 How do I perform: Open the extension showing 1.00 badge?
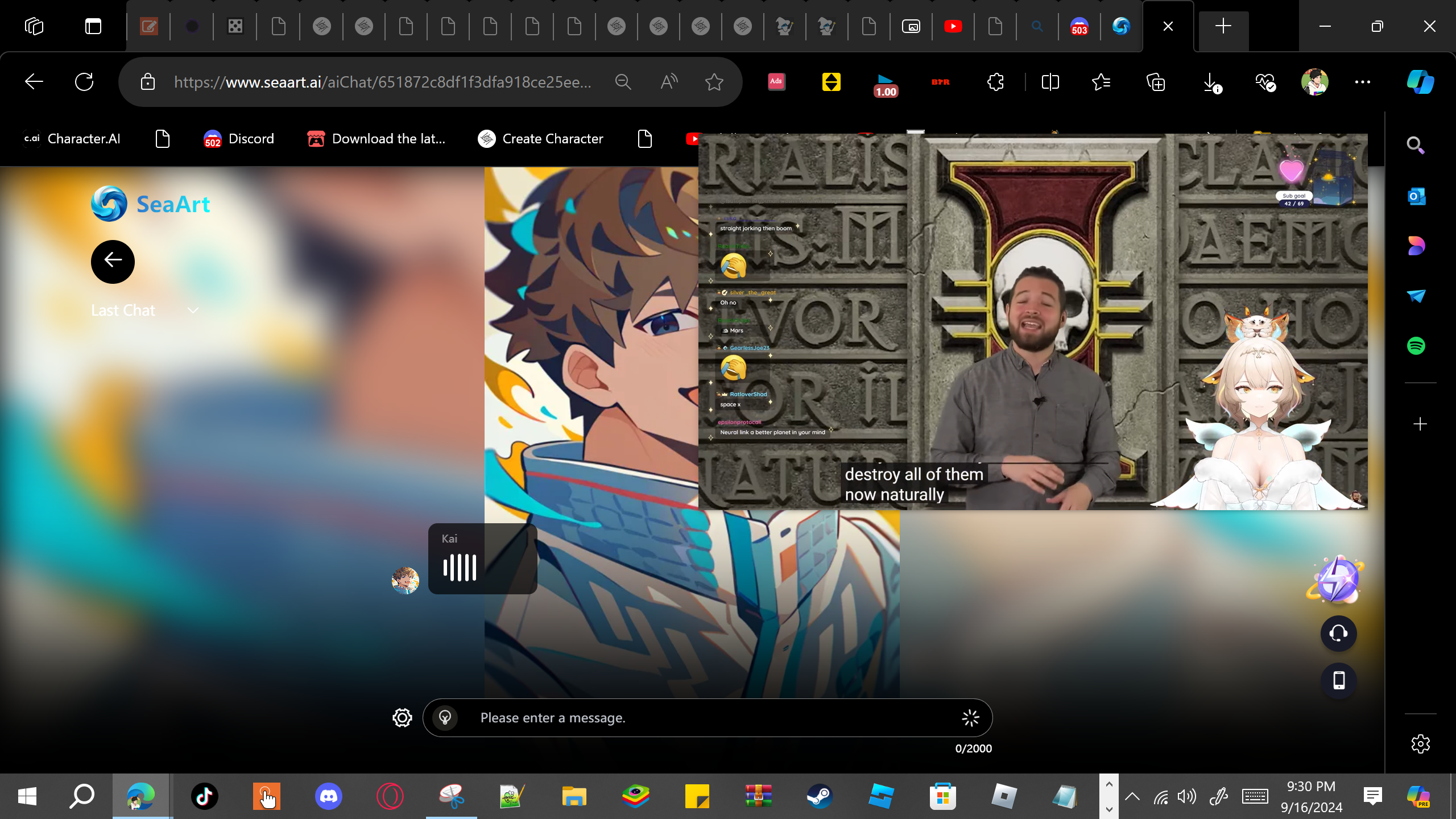[x=886, y=84]
